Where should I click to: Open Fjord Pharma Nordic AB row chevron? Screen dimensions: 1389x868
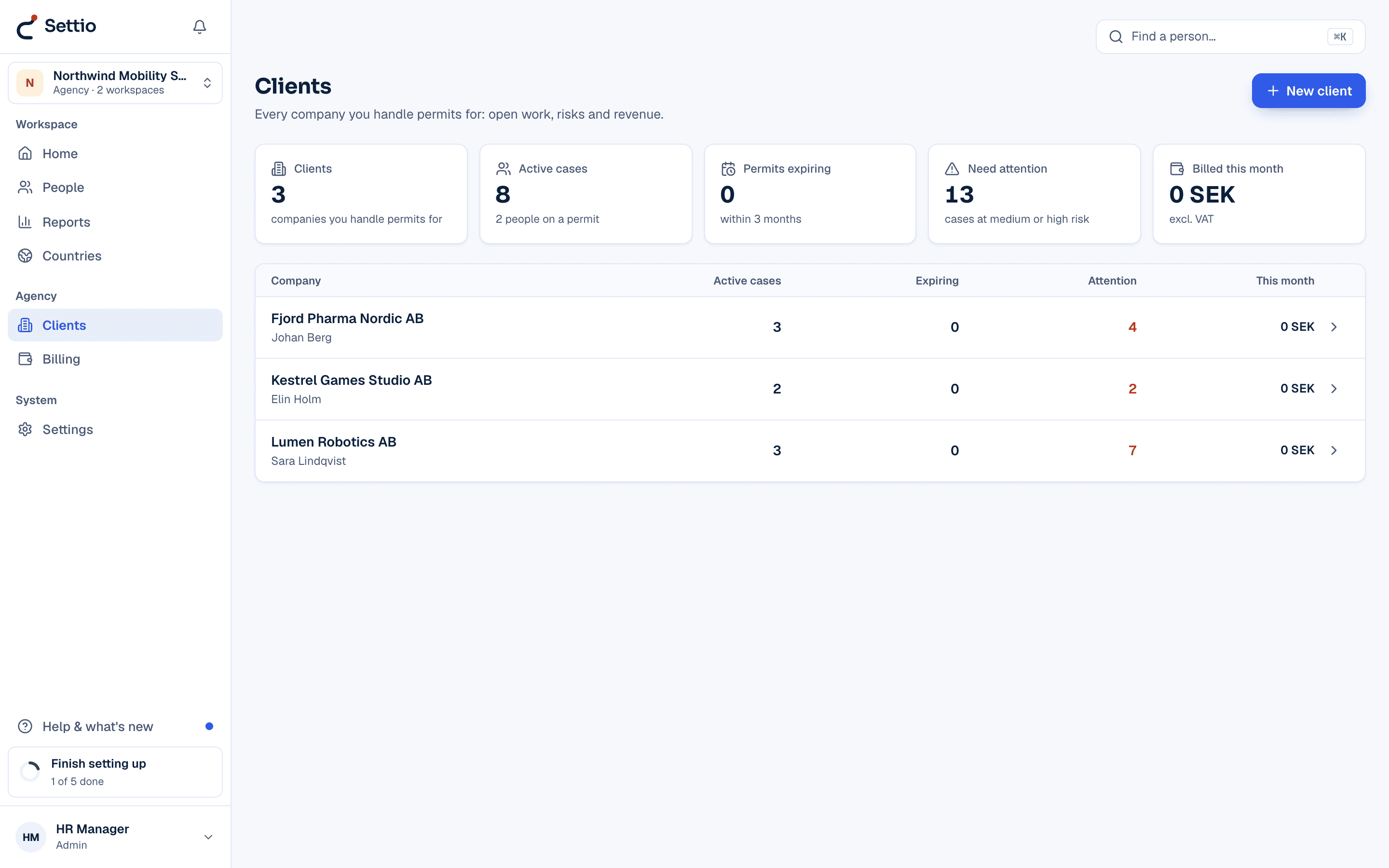coord(1334,326)
